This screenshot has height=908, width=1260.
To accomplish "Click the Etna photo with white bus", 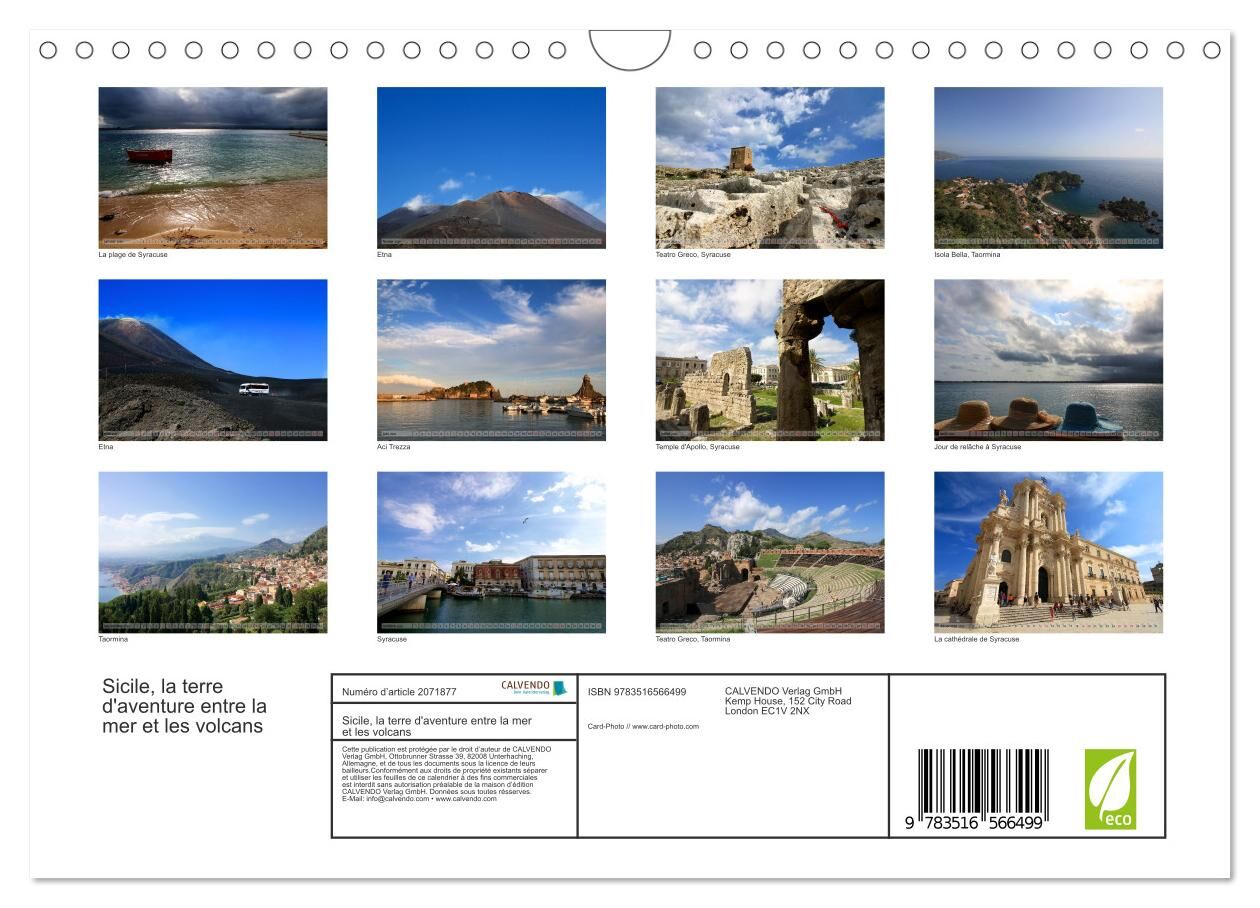I will coord(212,359).
